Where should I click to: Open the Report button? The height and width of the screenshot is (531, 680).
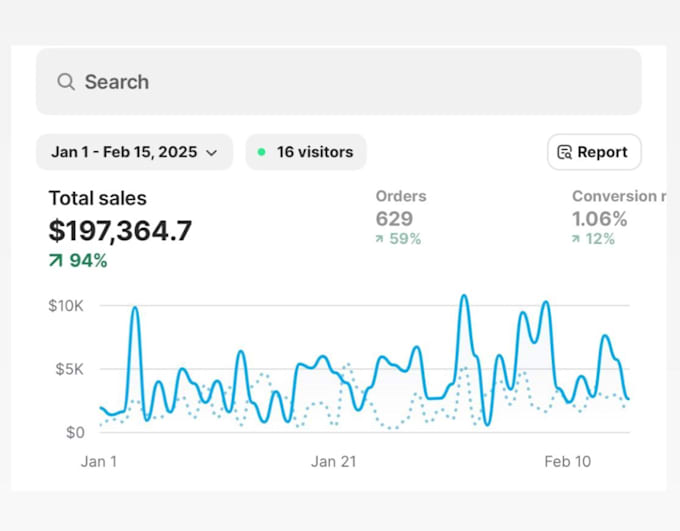(594, 152)
